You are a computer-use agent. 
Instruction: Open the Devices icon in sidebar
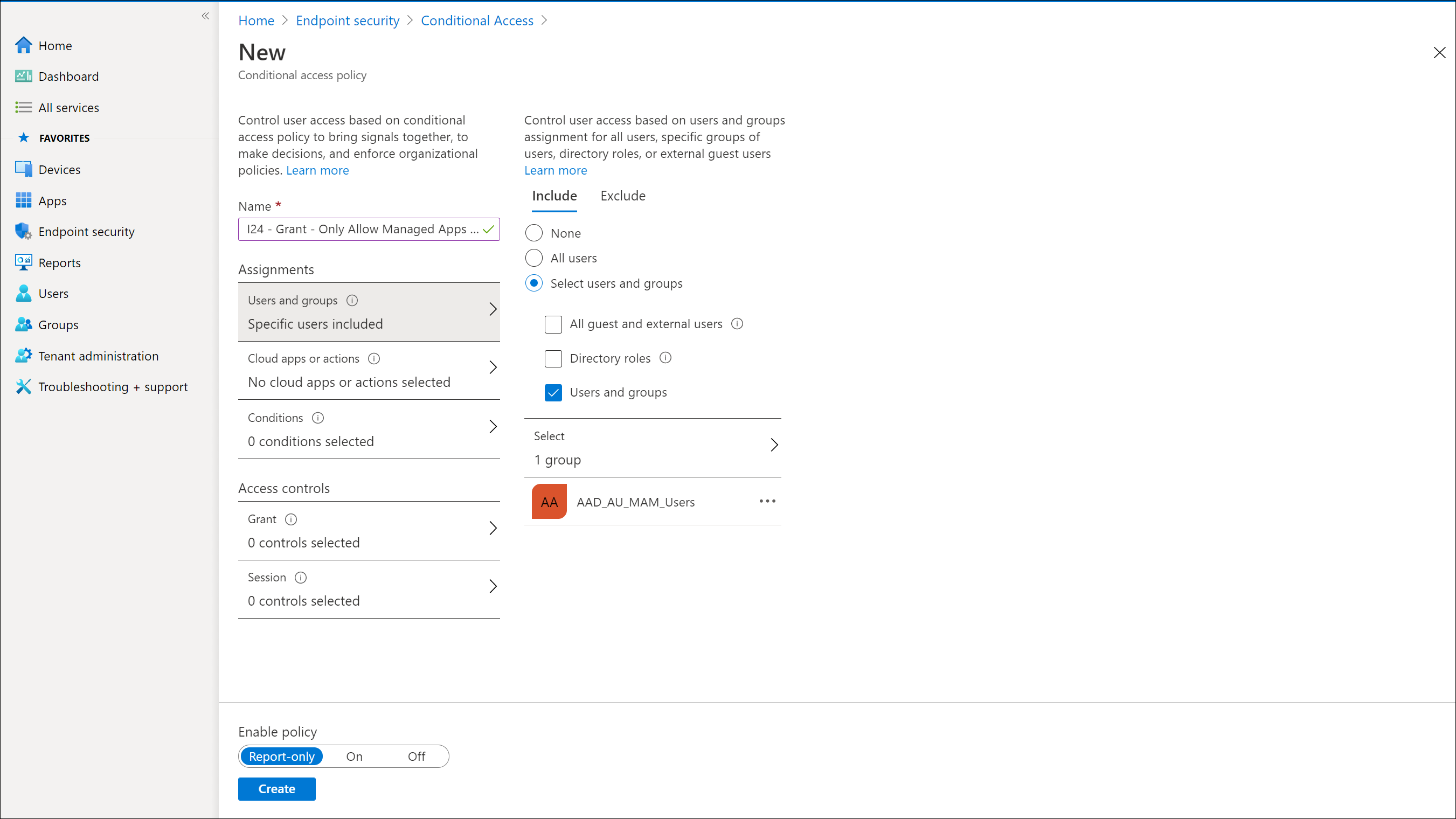click(23, 169)
